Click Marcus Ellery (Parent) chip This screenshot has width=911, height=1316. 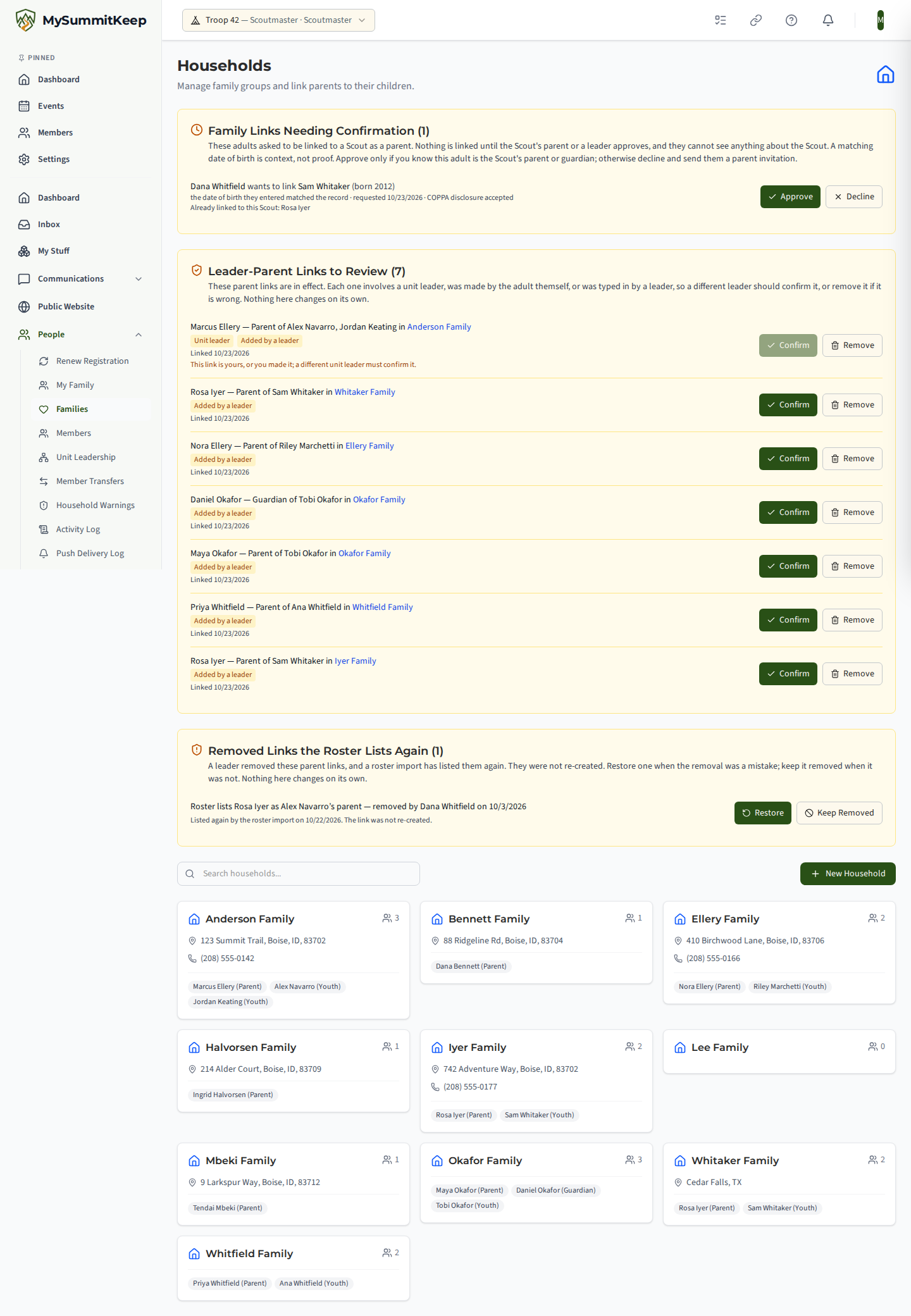[227, 986]
